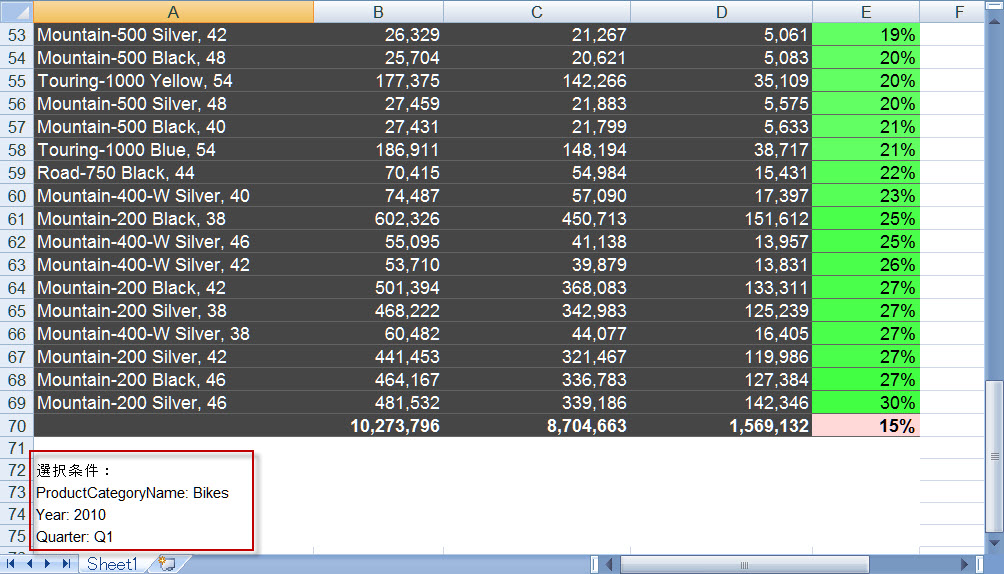
Task: Select cell with value 450,713
Action: coord(537,219)
